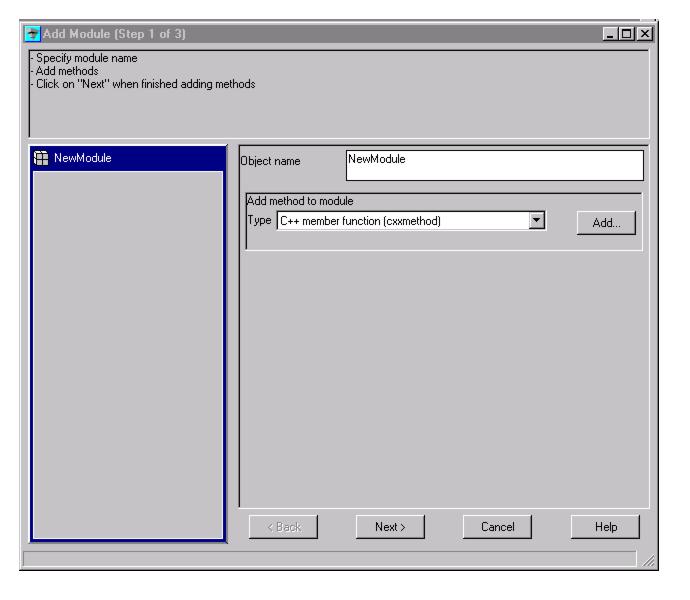This screenshot has height=600, width=690.
Task: Proceed with the Next > button
Action: pyautogui.click(x=391, y=527)
